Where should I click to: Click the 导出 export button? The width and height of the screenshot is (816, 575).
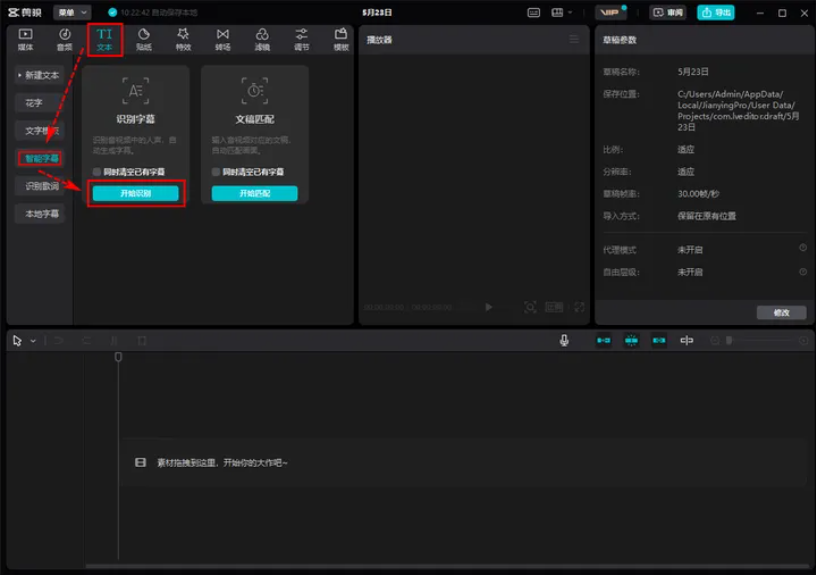[715, 12]
